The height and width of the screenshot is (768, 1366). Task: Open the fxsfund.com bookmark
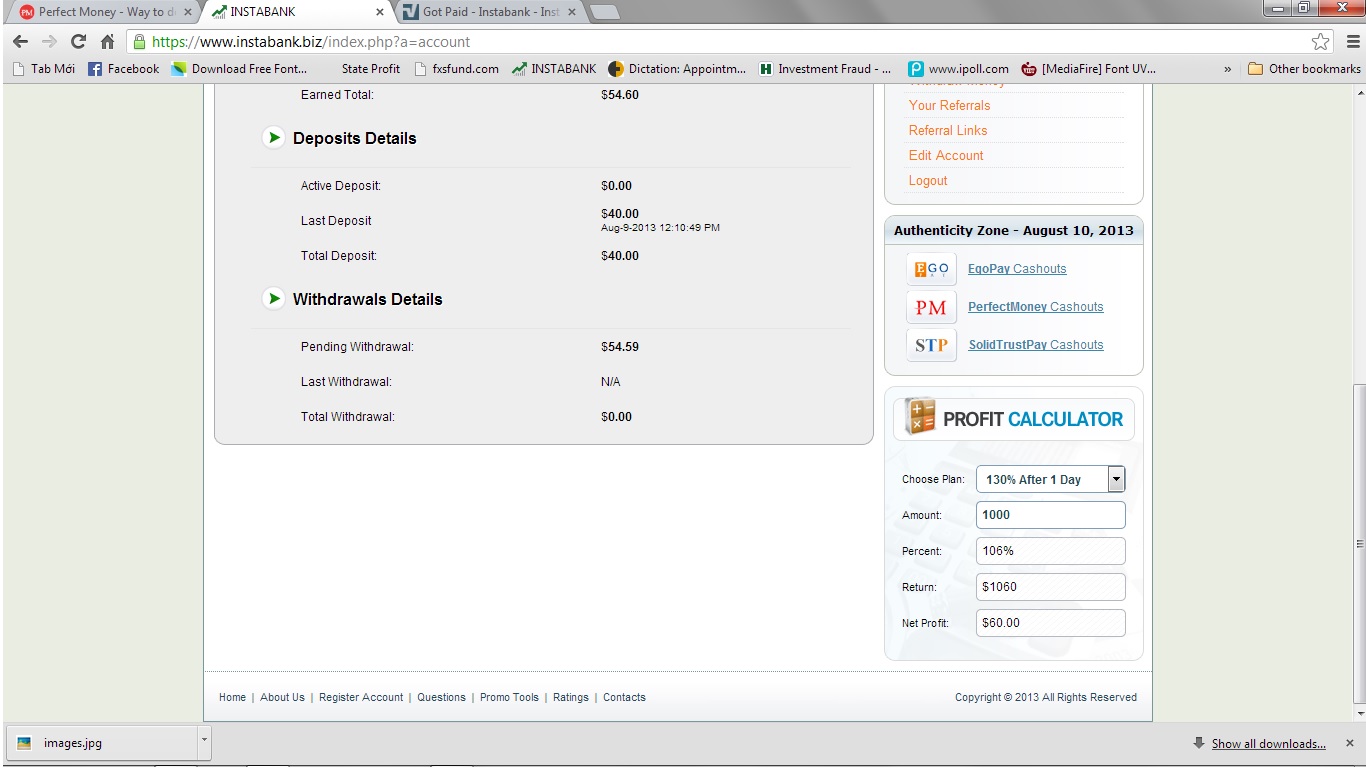pos(456,69)
